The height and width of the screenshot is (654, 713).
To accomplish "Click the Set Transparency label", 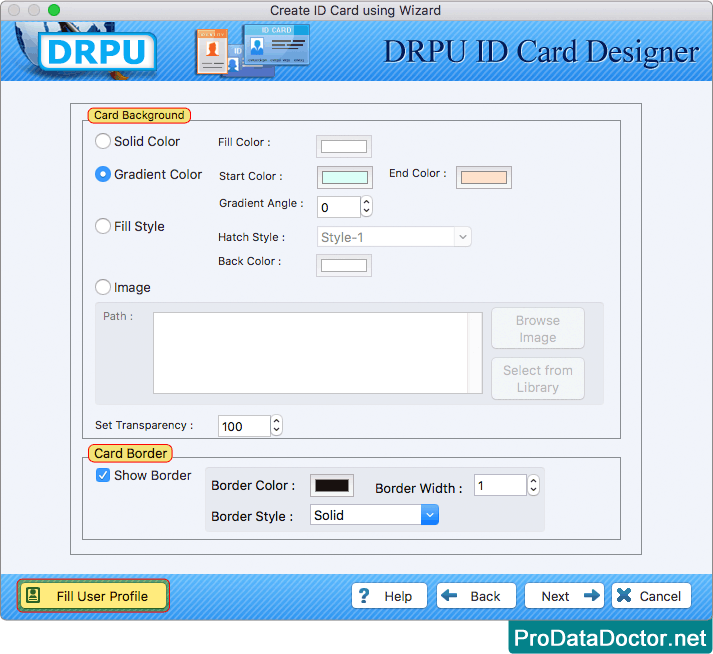I will [x=144, y=425].
